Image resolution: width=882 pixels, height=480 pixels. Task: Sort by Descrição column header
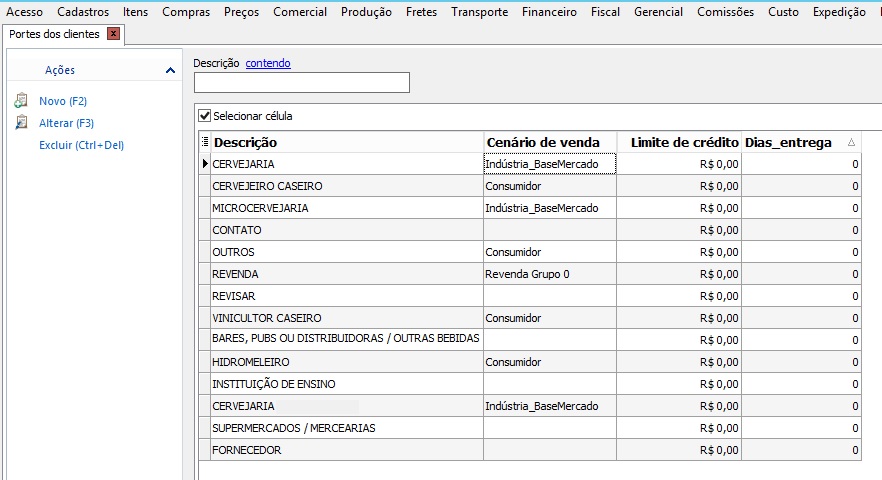click(347, 142)
